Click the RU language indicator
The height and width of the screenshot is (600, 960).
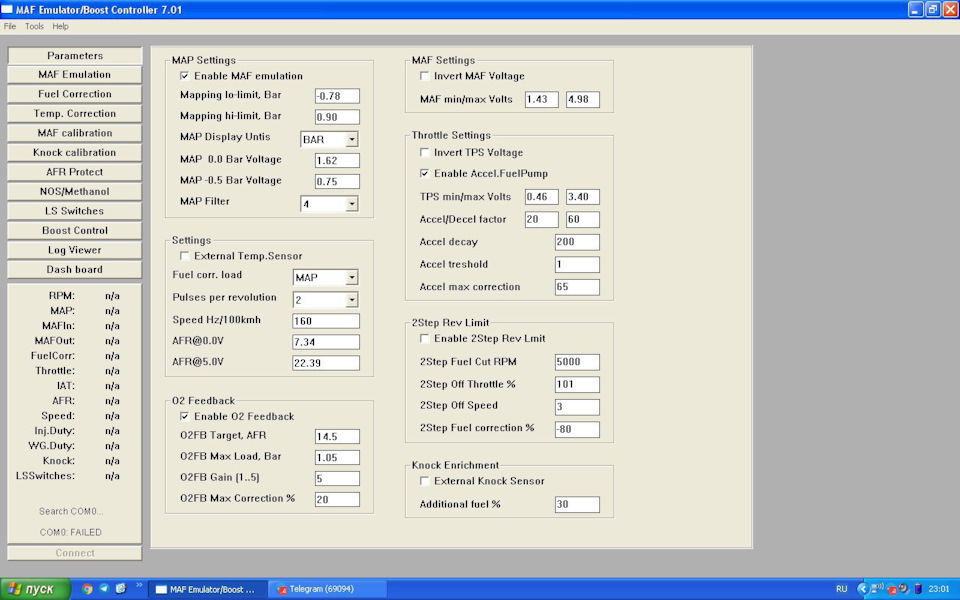coord(842,589)
